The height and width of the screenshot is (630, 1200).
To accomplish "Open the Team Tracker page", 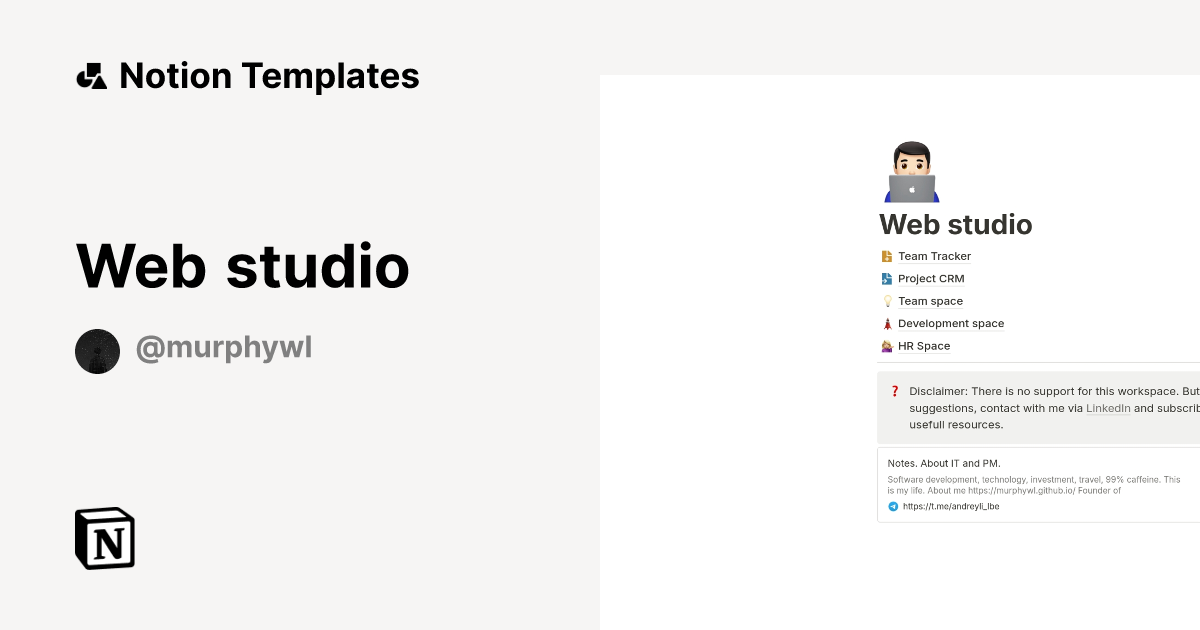I will pyautogui.click(x=934, y=256).
